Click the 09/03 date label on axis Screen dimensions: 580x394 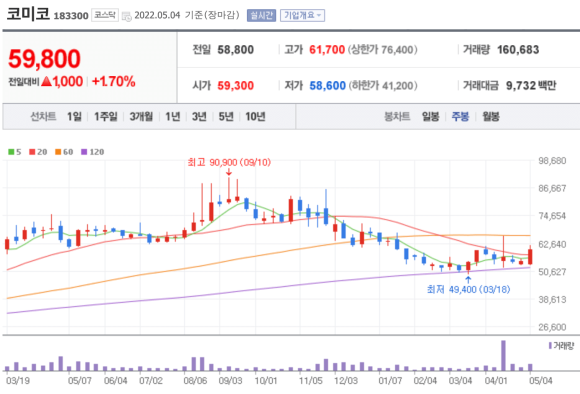tap(230, 381)
